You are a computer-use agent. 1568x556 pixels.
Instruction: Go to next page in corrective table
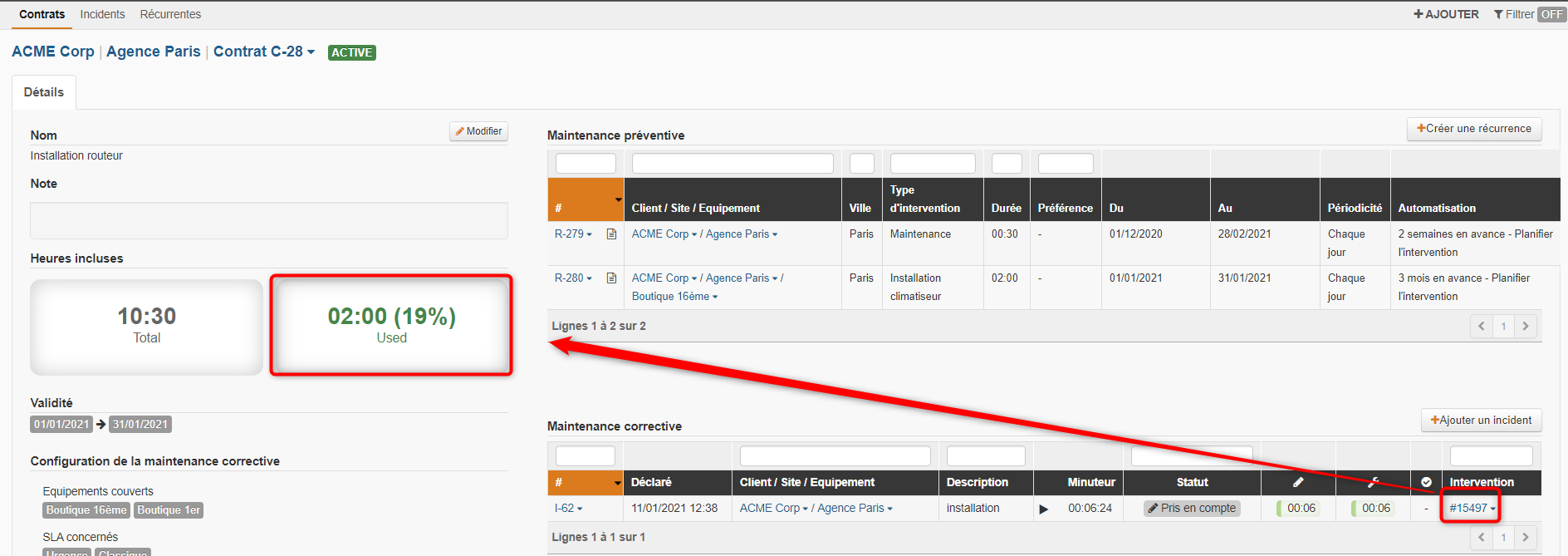click(1526, 538)
